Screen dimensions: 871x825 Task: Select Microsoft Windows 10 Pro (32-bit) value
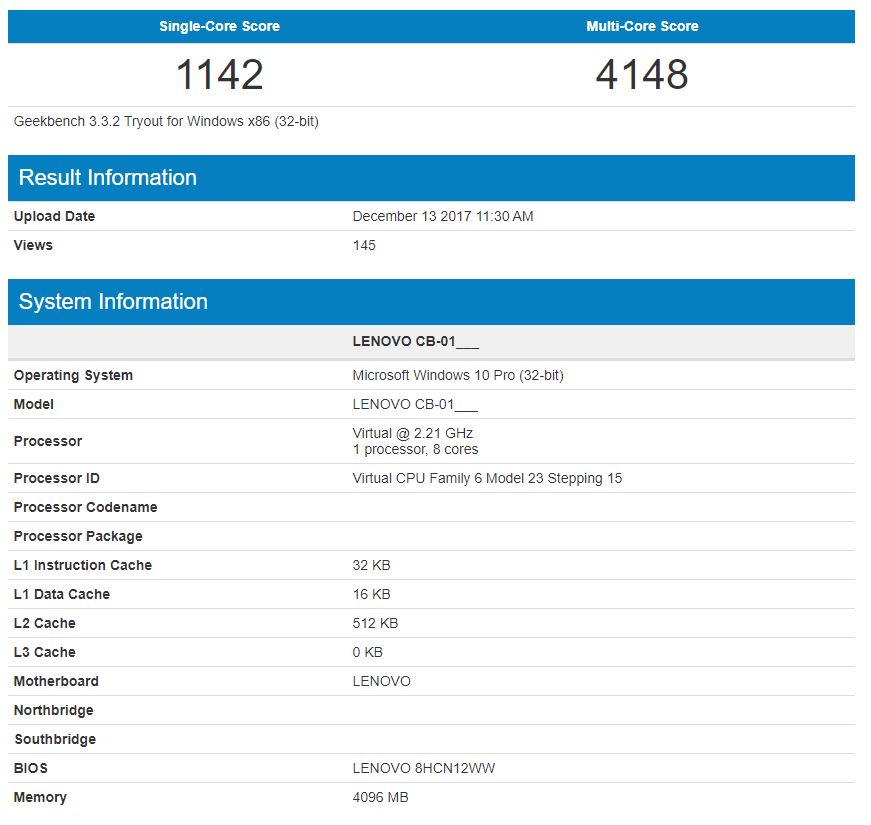pos(458,376)
